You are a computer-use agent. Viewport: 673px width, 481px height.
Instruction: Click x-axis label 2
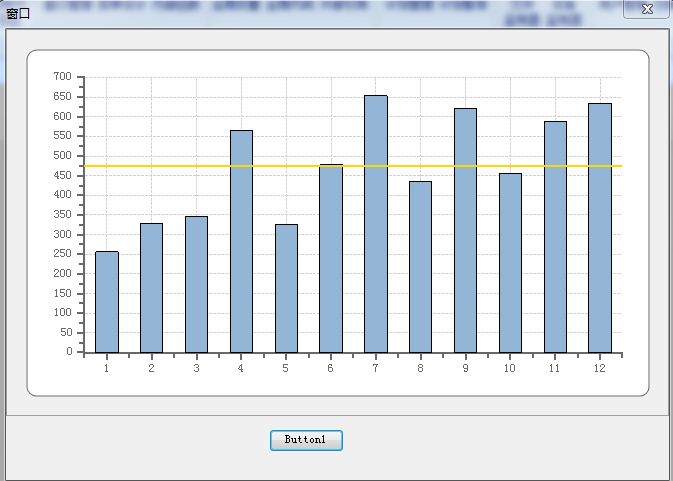click(x=152, y=368)
